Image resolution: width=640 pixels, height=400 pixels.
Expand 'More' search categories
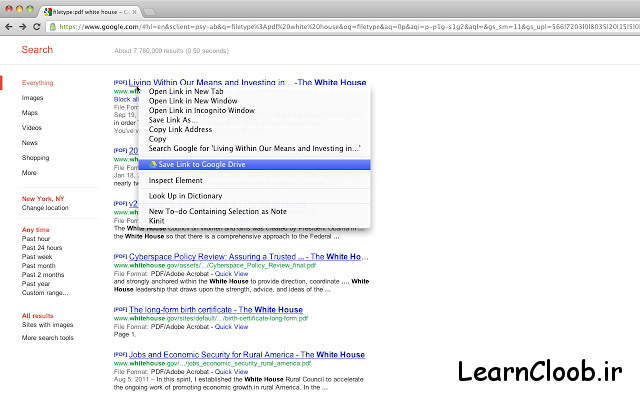[29, 173]
